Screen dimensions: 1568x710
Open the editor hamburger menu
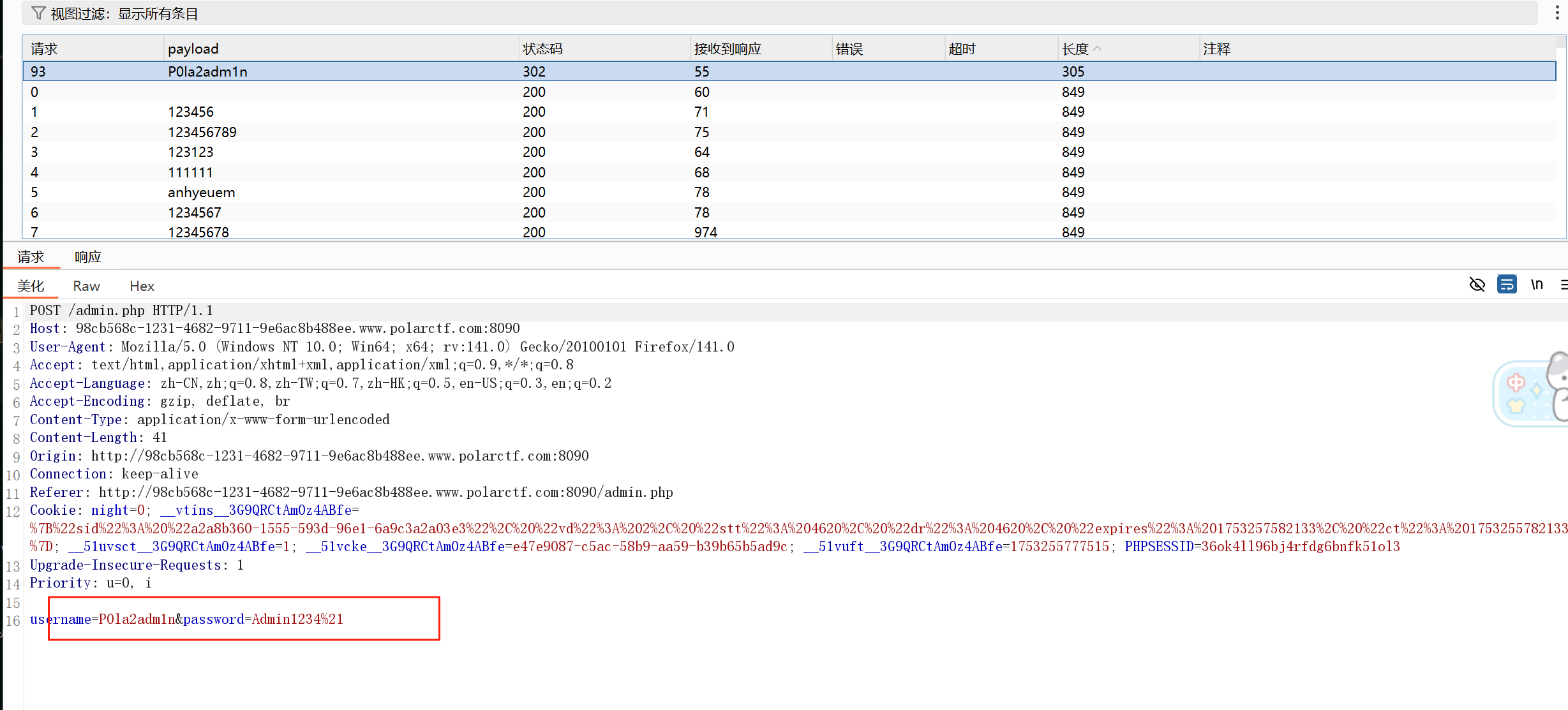(x=1564, y=285)
